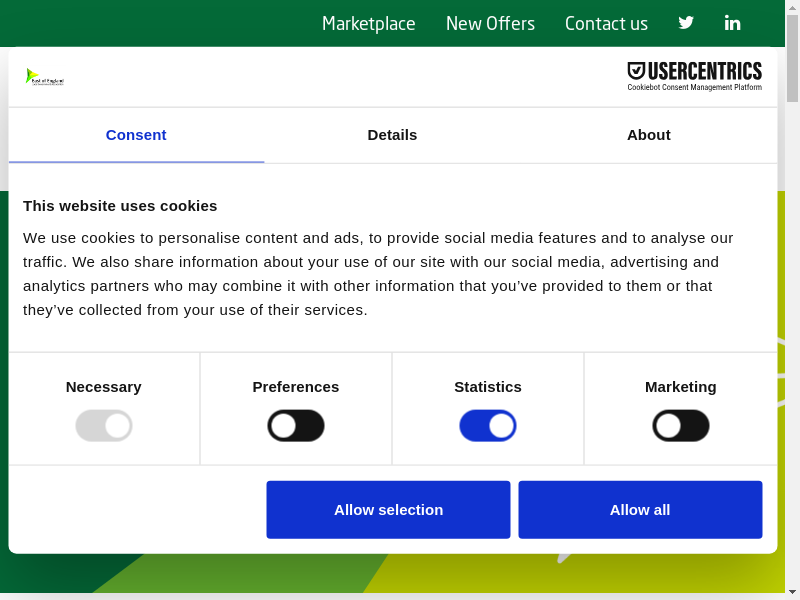Enable the Marketing cookies switch
800x600 pixels.
(x=681, y=426)
